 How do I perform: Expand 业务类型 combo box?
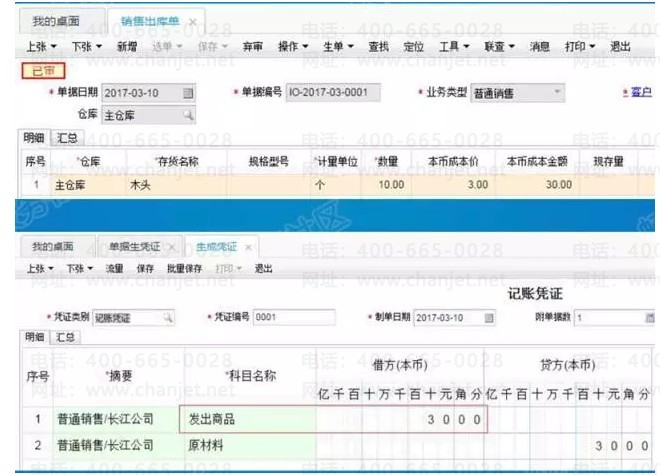point(557,92)
